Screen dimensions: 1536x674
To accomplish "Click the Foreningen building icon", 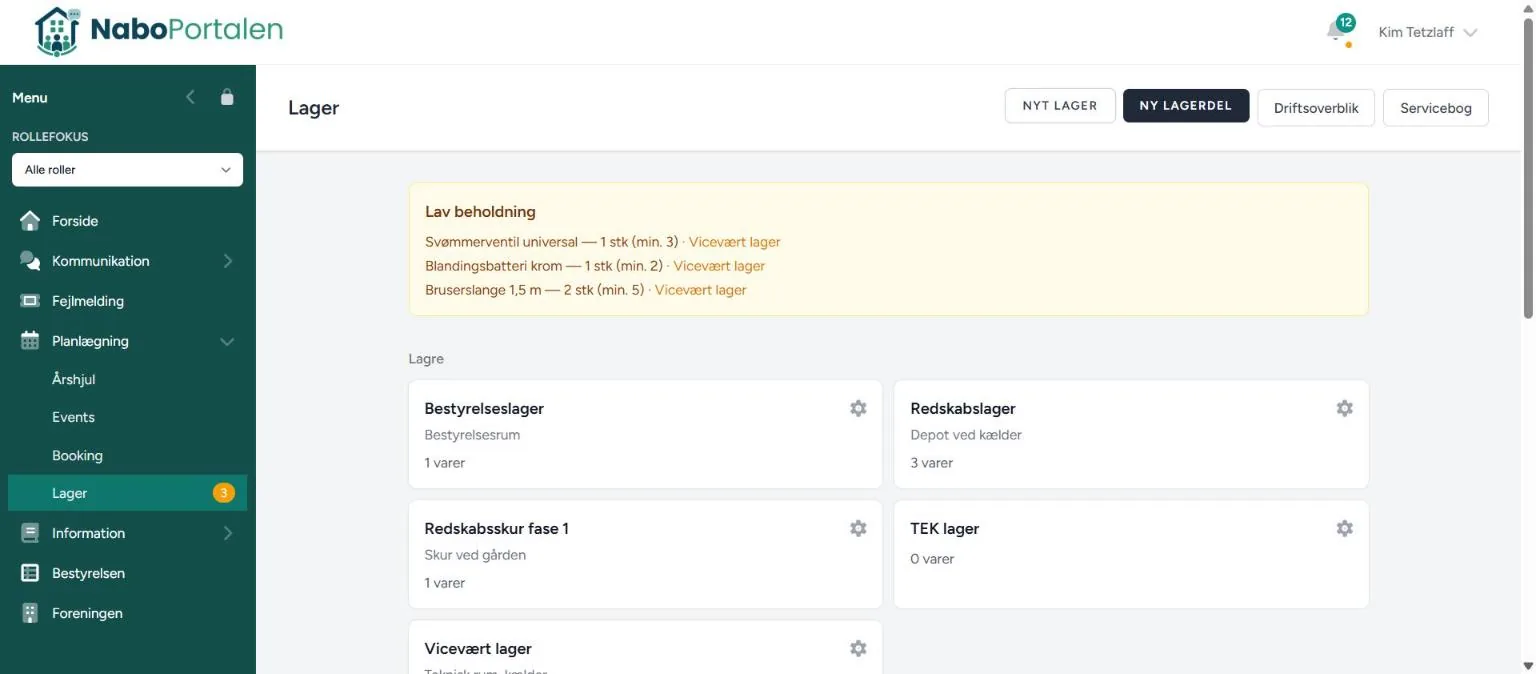I will pos(30,613).
